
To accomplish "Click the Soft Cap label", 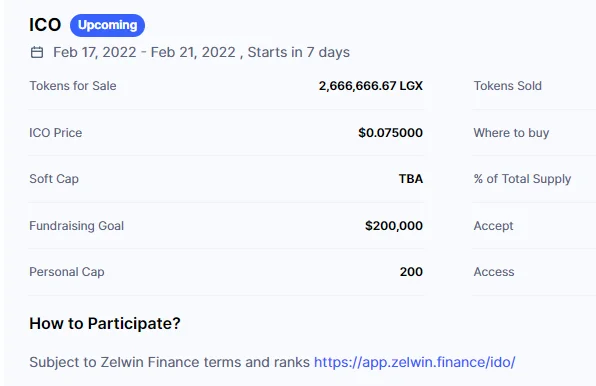I will click(54, 179).
